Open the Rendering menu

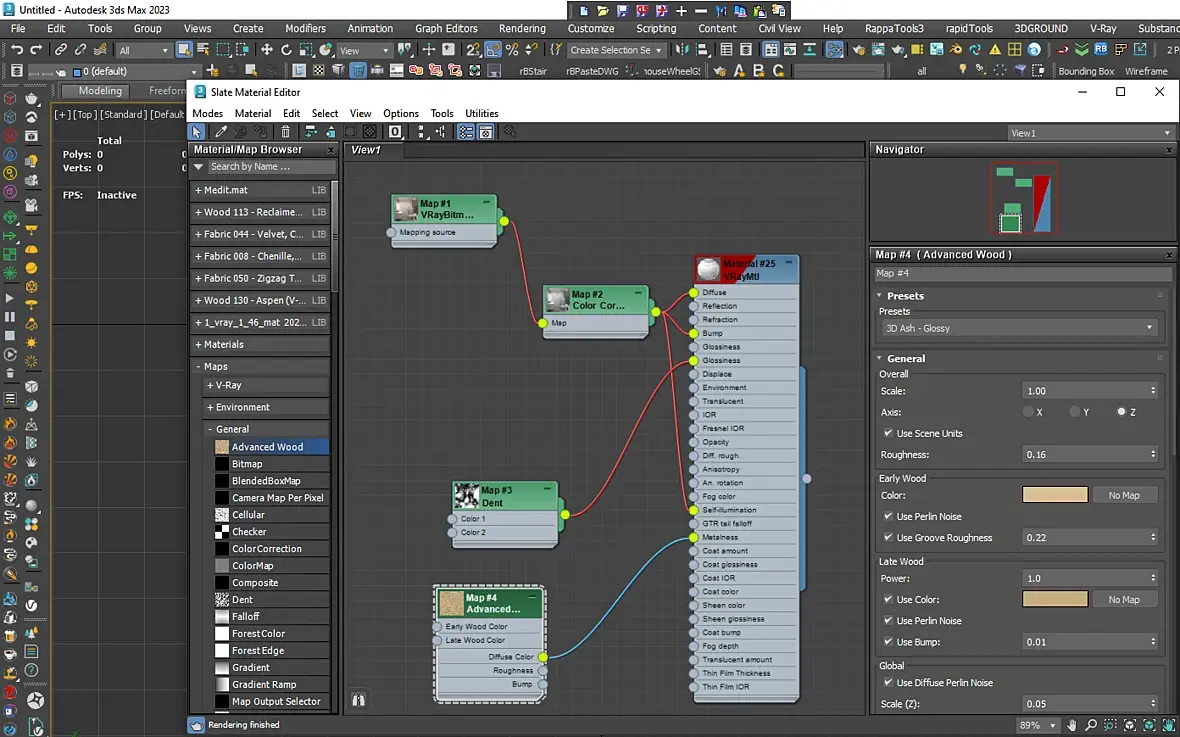pos(522,29)
